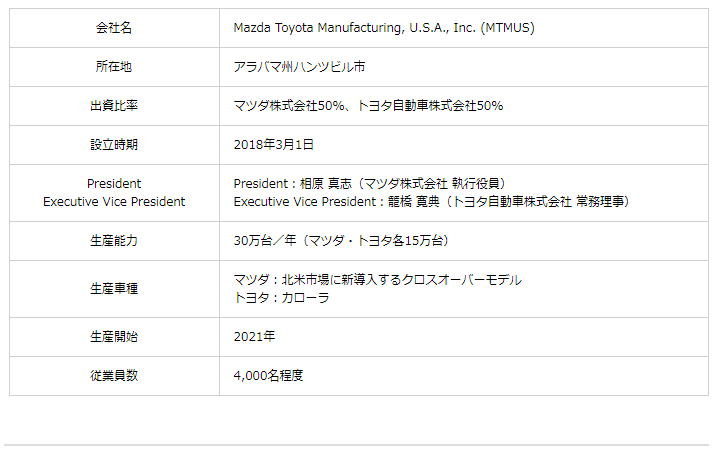723x454 pixels.
Task: Select the マツダ株式会社50% investment ratio text
Action: tap(289, 105)
